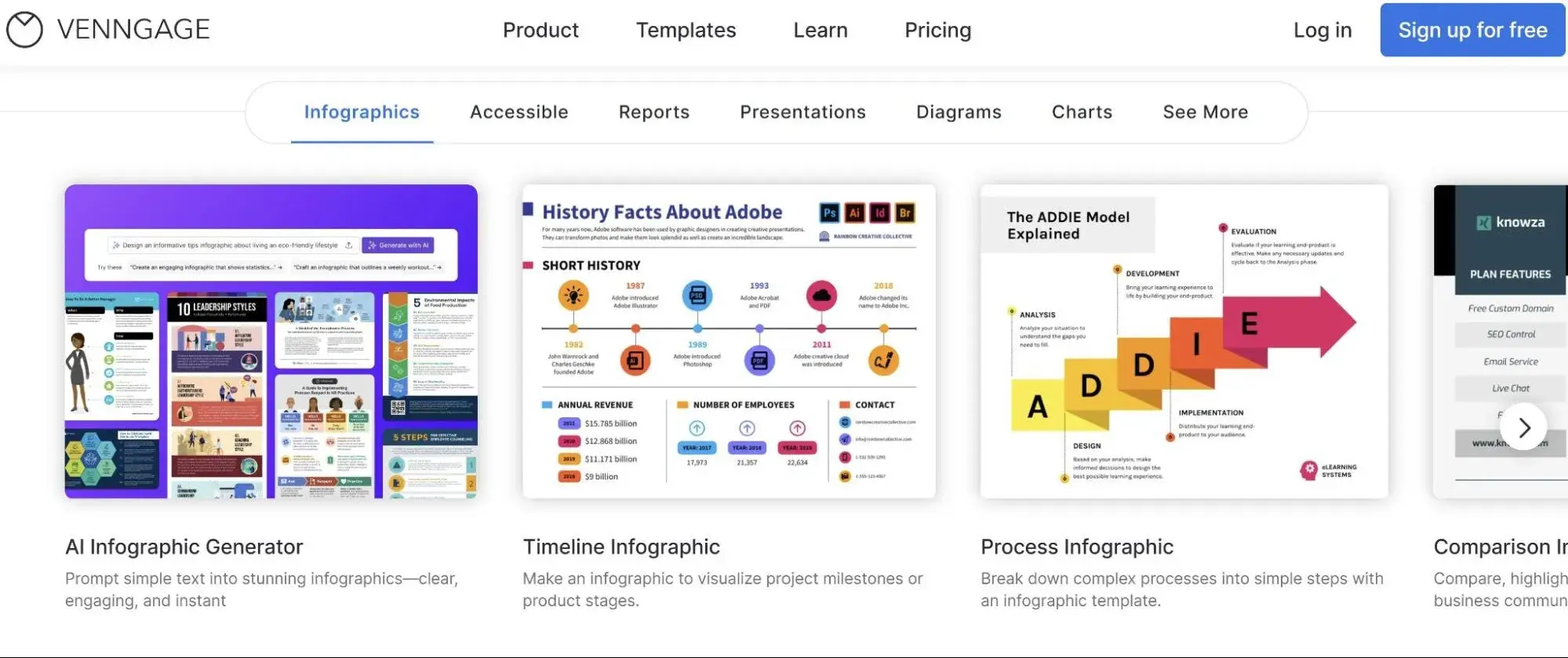This screenshot has width=1568, height=658.
Task: Open the AI Infographic Generator thumbnail
Action: [271, 341]
